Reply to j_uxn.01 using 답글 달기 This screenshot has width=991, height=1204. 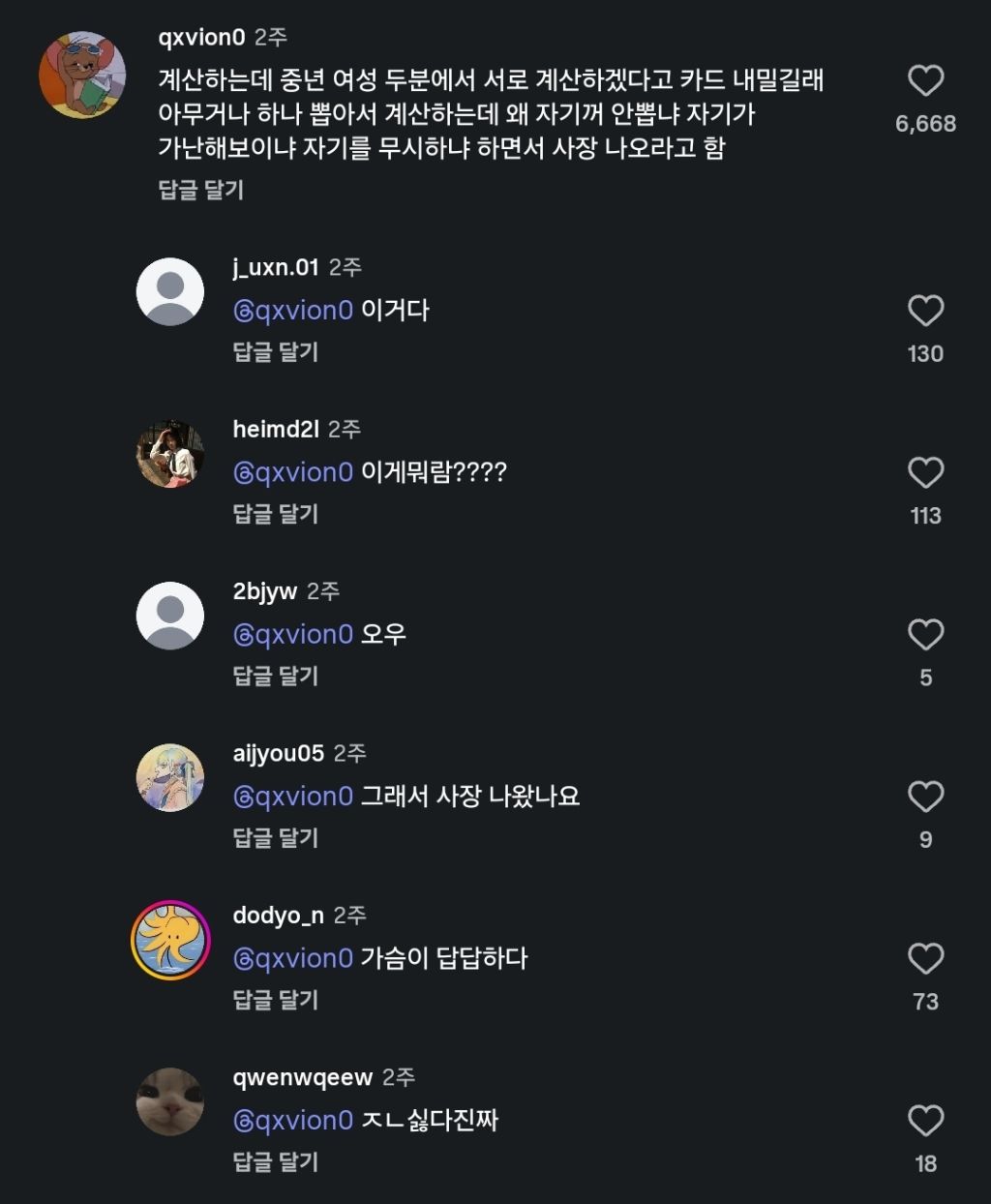pos(276,351)
